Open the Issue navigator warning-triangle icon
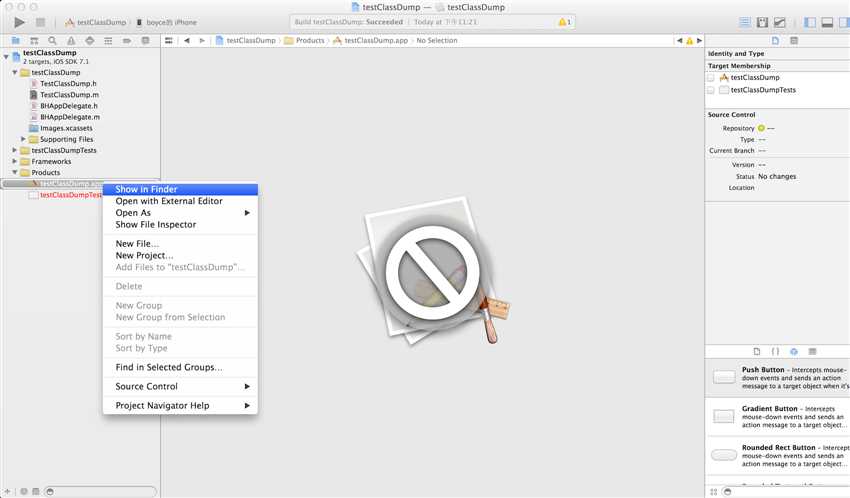Image resolution: width=850 pixels, height=498 pixels. pos(71,41)
